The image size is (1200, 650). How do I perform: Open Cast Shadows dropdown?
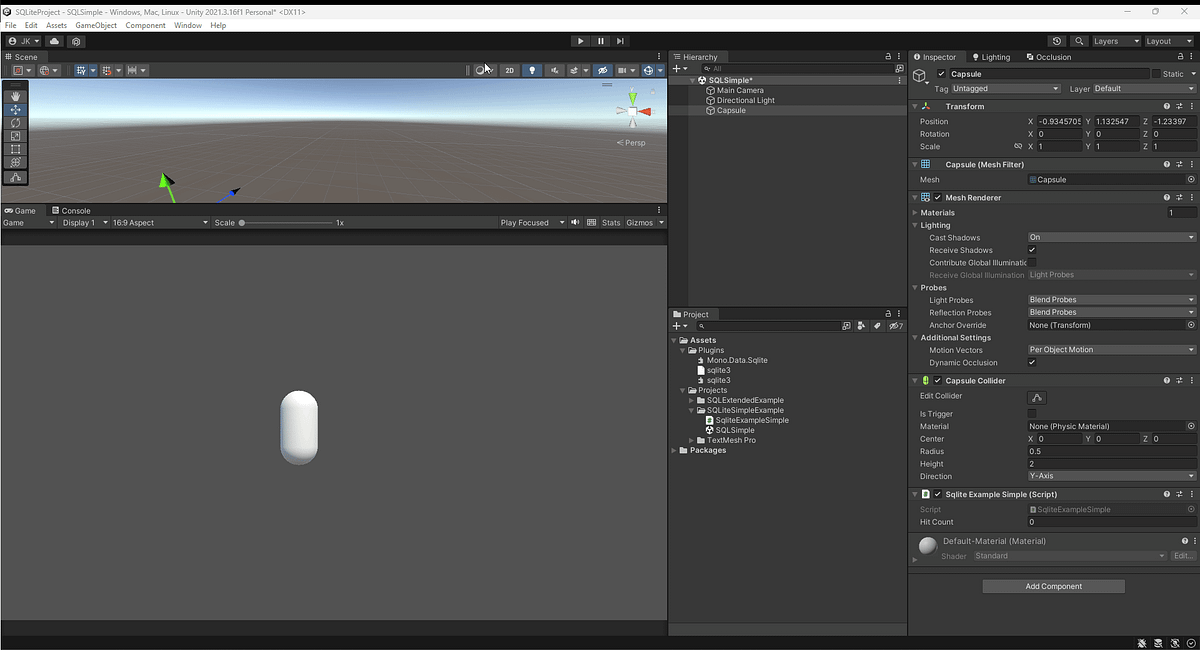(1112, 237)
